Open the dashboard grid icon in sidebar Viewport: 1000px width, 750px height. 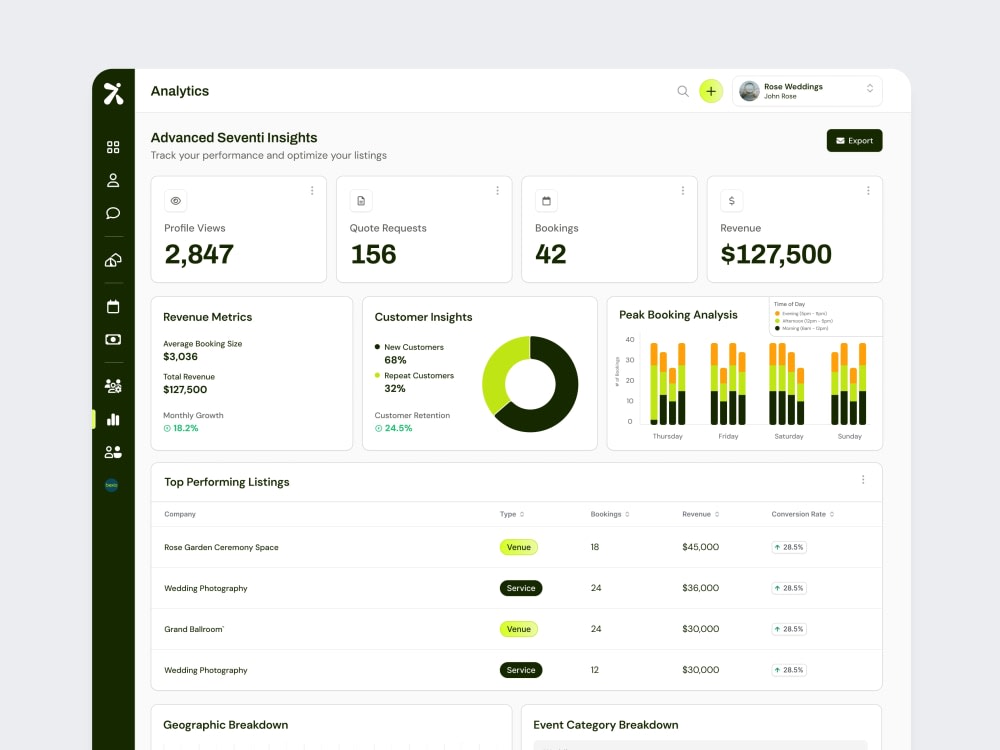tap(113, 147)
